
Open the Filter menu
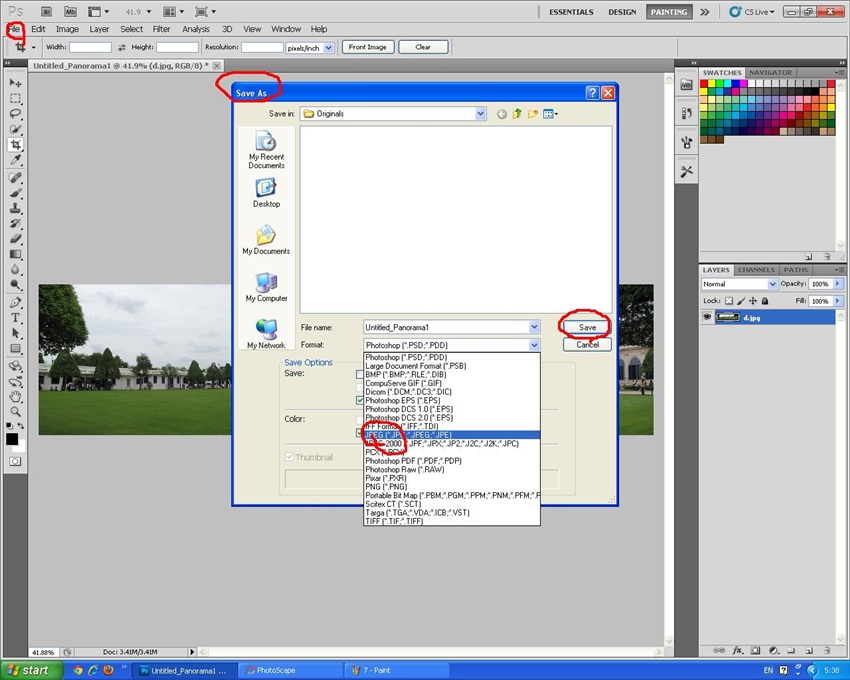[x=161, y=29]
